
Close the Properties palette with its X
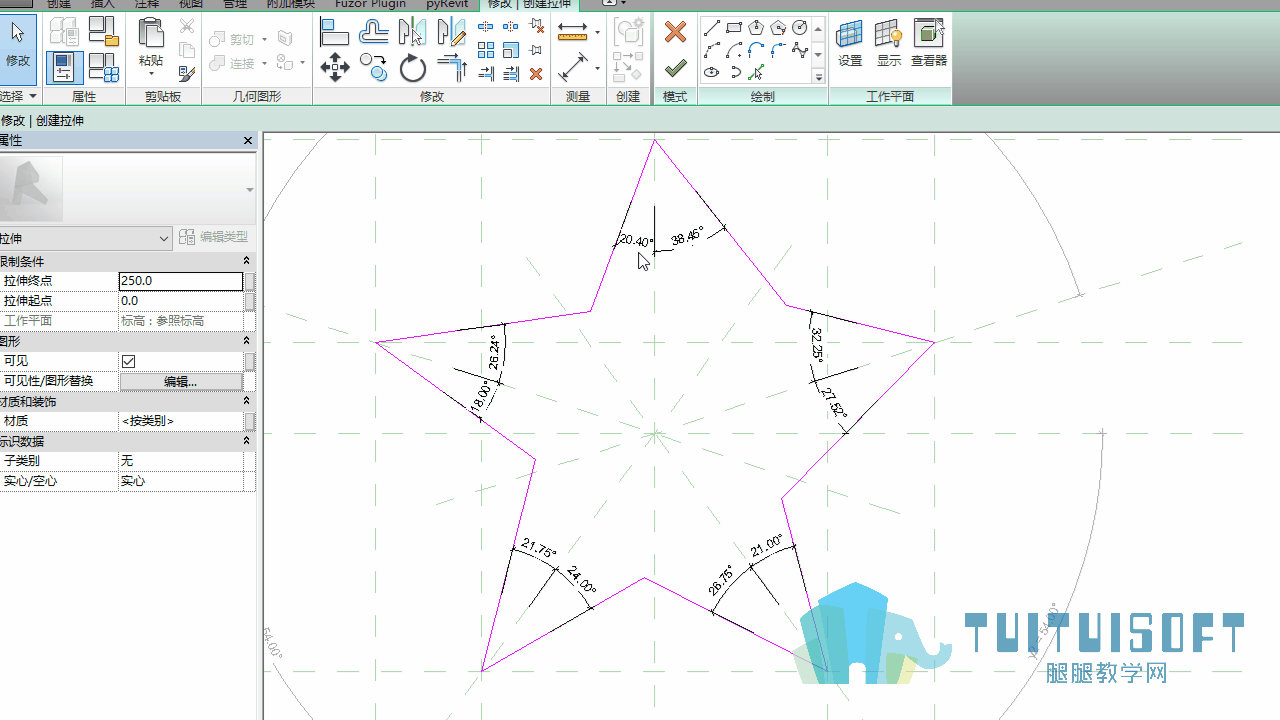click(248, 141)
